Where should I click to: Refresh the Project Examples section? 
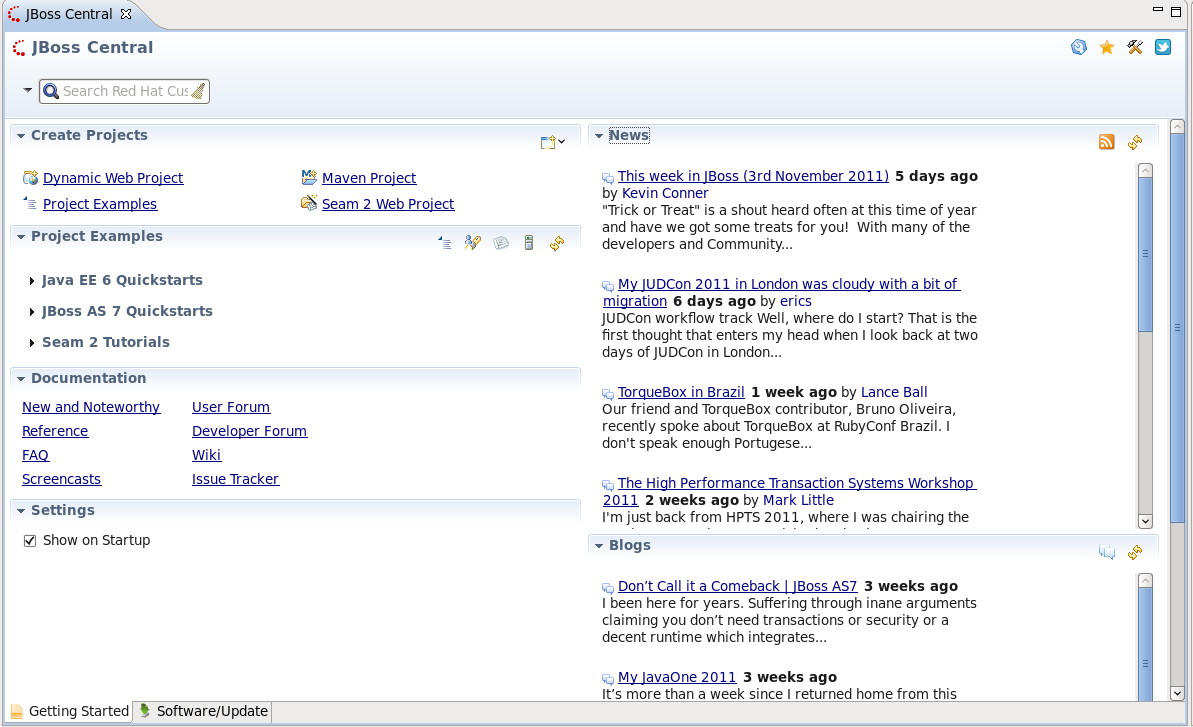[557, 243]
